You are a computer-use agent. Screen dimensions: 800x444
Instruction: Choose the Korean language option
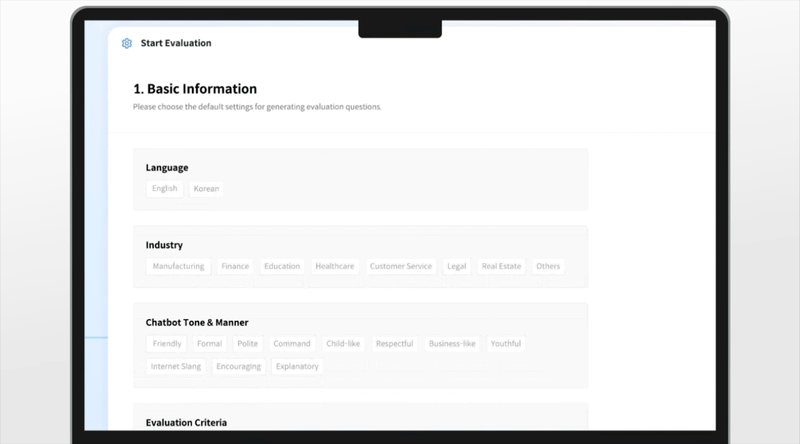click(206, 189)
